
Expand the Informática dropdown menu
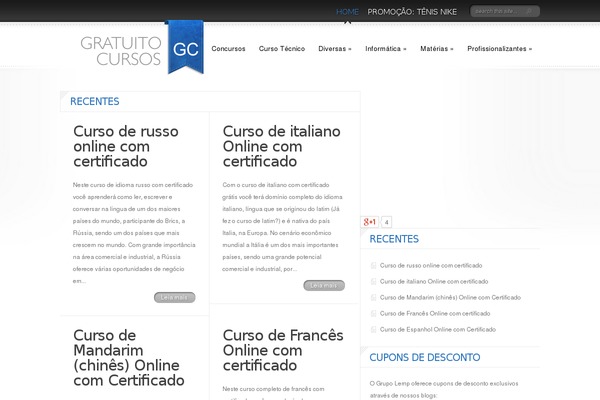[x=386, y=49]
